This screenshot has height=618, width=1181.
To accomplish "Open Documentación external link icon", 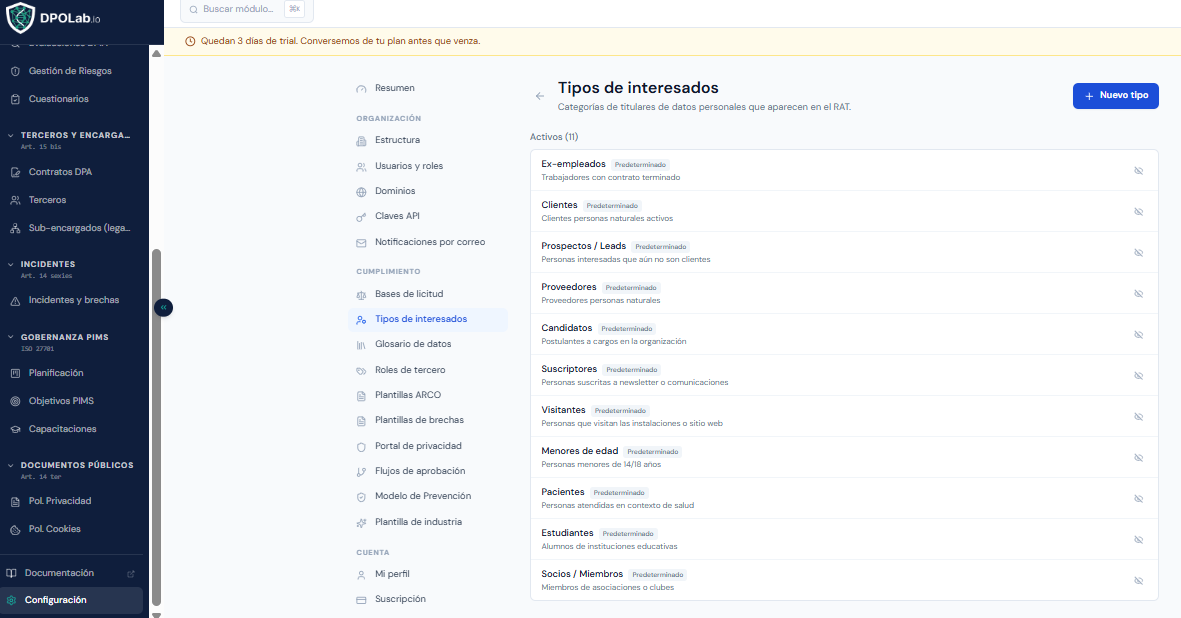I will coord(131,574).
